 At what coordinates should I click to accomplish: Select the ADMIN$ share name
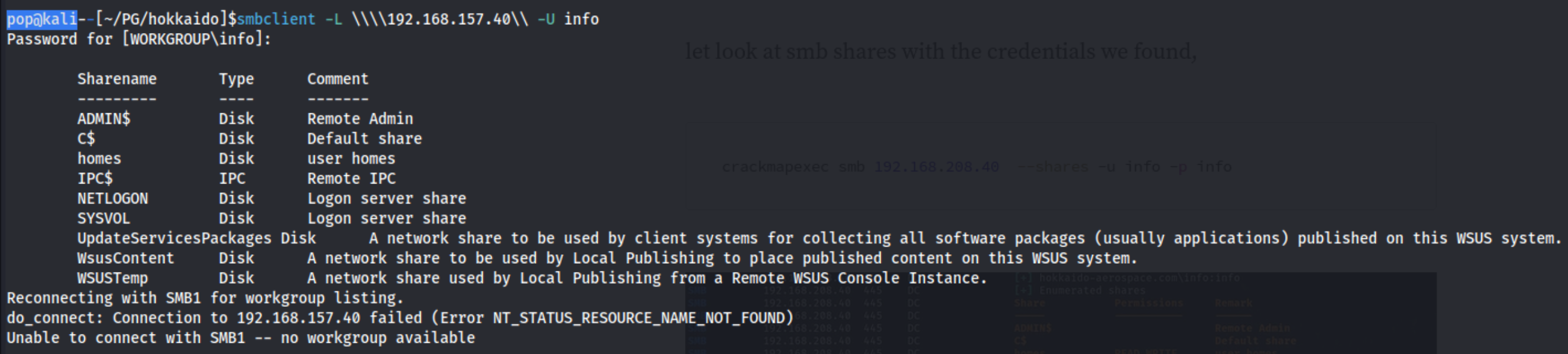(104, 119)
